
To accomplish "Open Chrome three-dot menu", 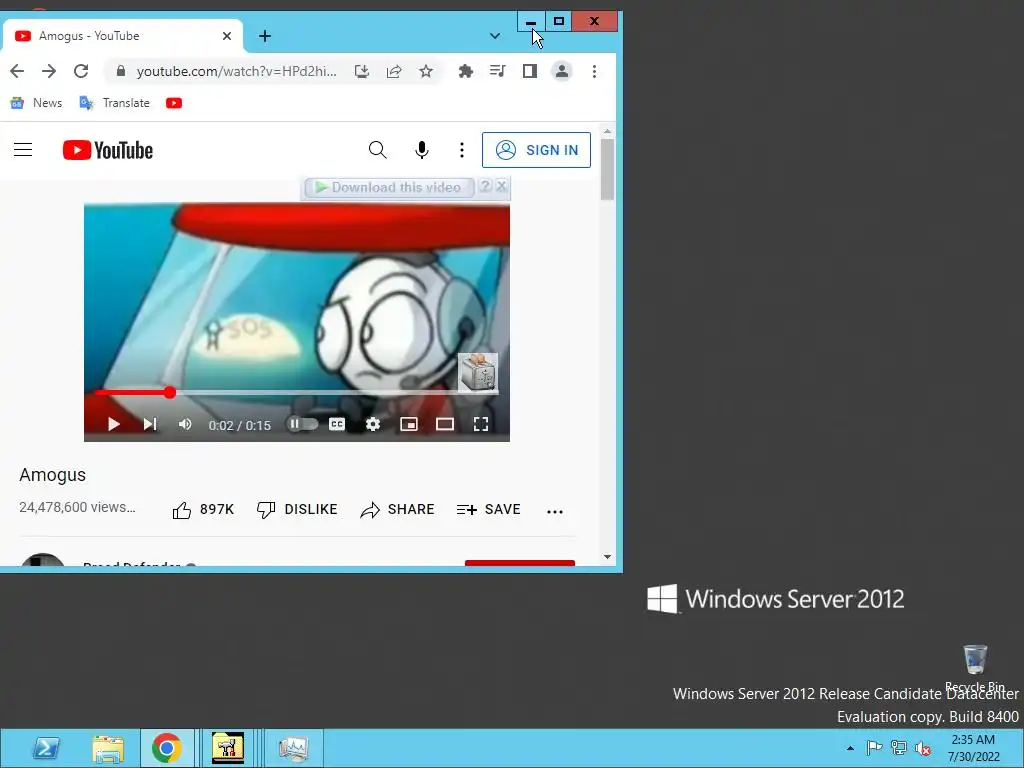I will tap(594, 71).
